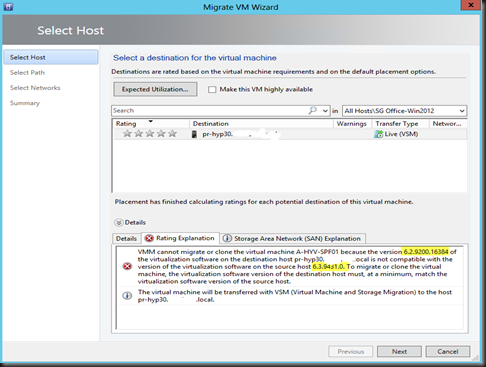
Task: Click the info icon on SAN Explanation tab
Action: tap(227, 238)
